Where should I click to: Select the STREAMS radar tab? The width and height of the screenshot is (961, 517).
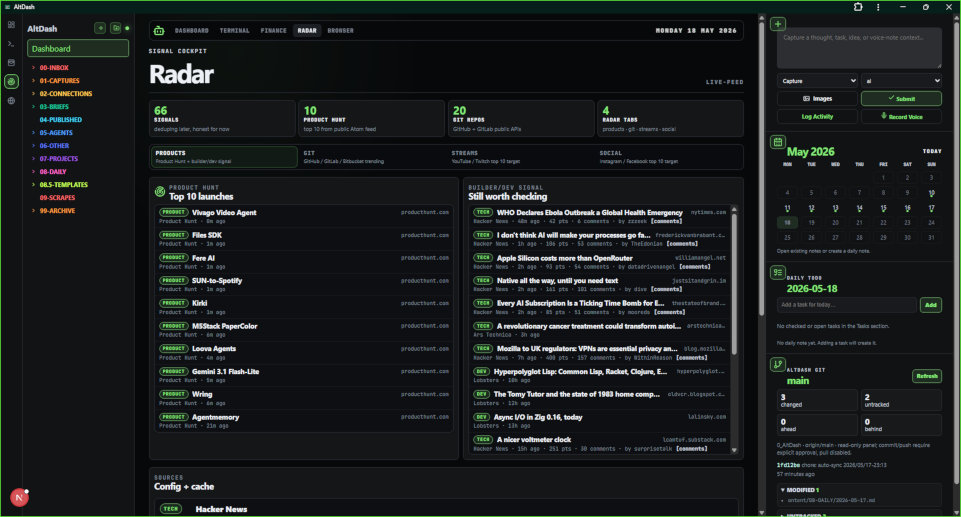[x=521, y=157]
